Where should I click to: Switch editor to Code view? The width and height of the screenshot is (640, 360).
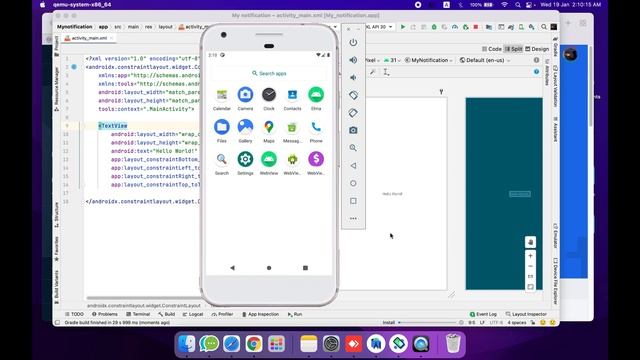pyautogui.click(x=491, y=49)
